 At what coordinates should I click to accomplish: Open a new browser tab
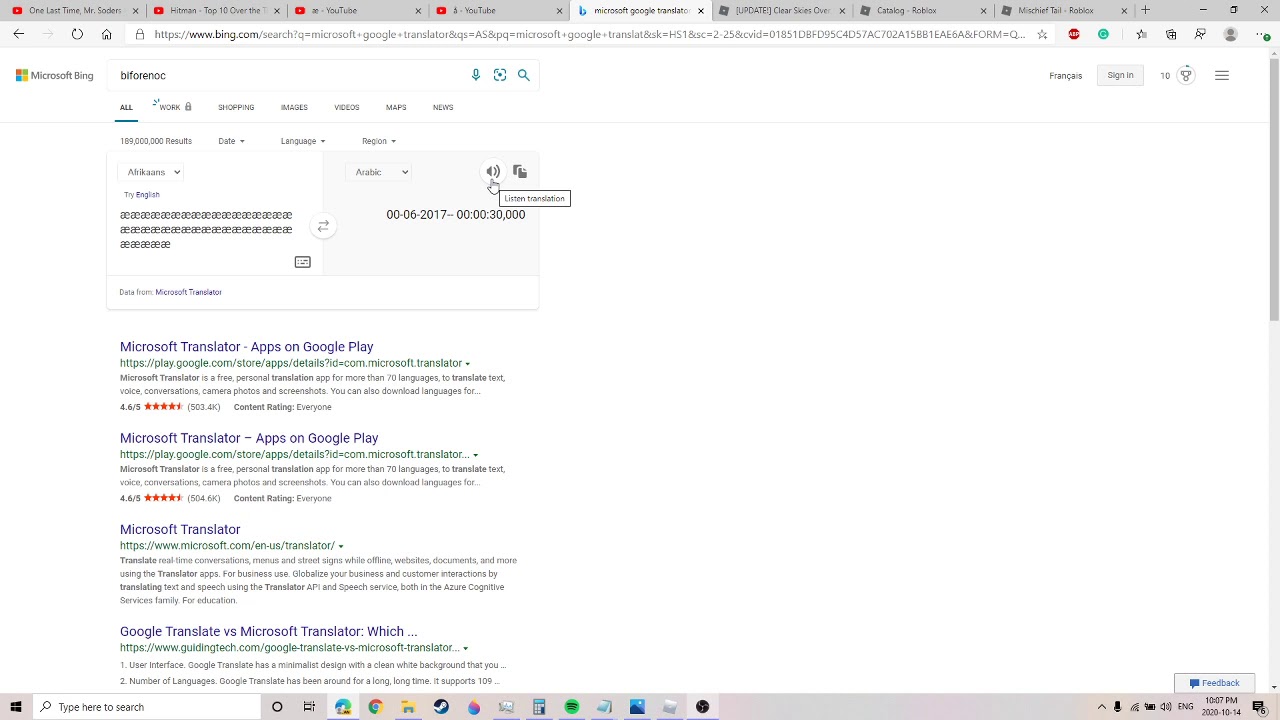(1145, 10)
